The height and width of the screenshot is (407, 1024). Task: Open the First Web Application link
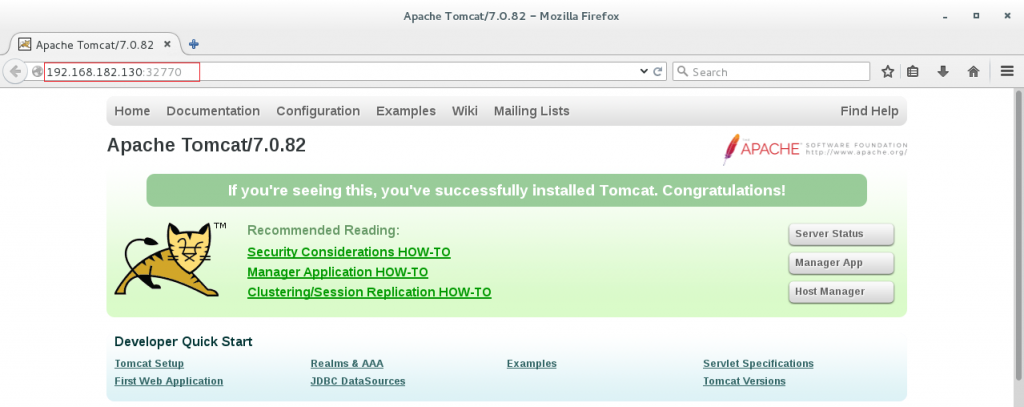pyautogui.click(x=168, y=381)
